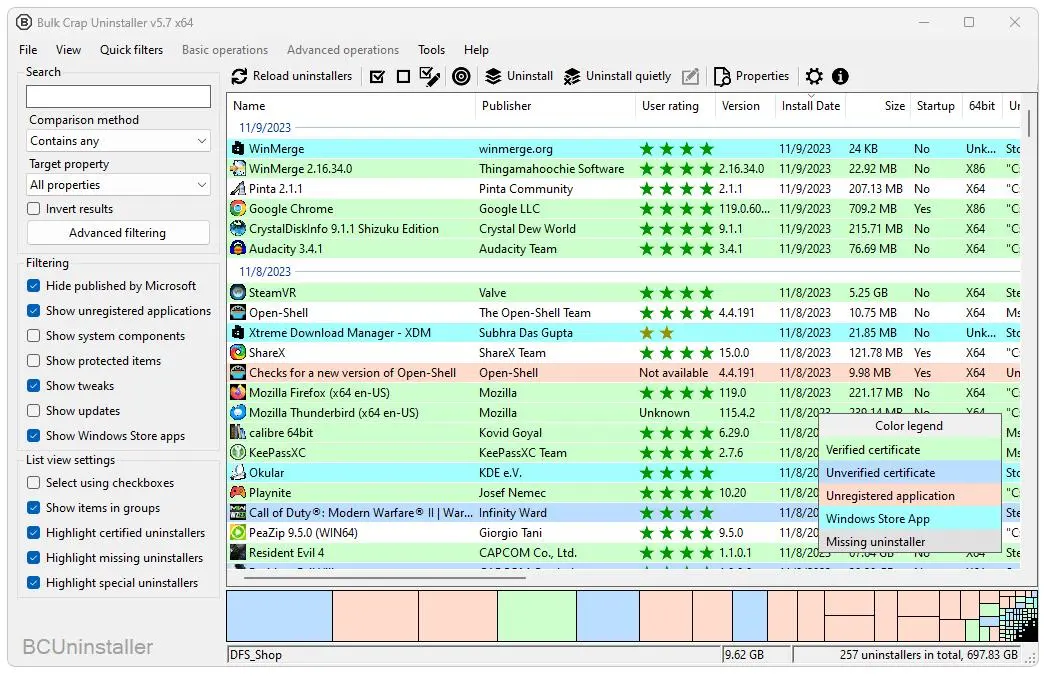Toggle Show Windows Store apps checkbox
Image resolution: width=1046 pixels, height=678 pixels.
coord(33,436)
